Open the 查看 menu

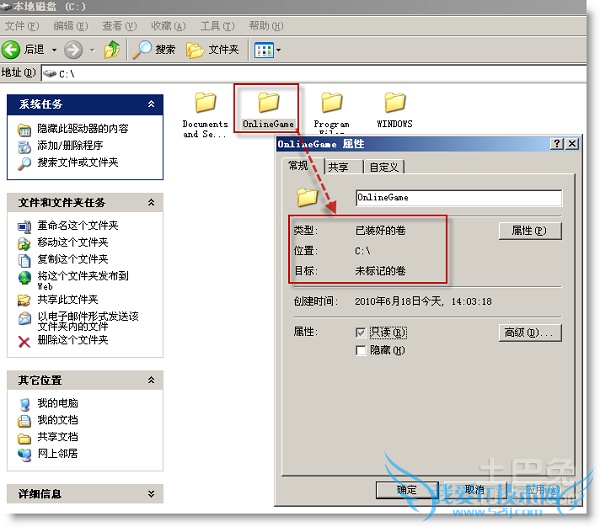[119, 26]
